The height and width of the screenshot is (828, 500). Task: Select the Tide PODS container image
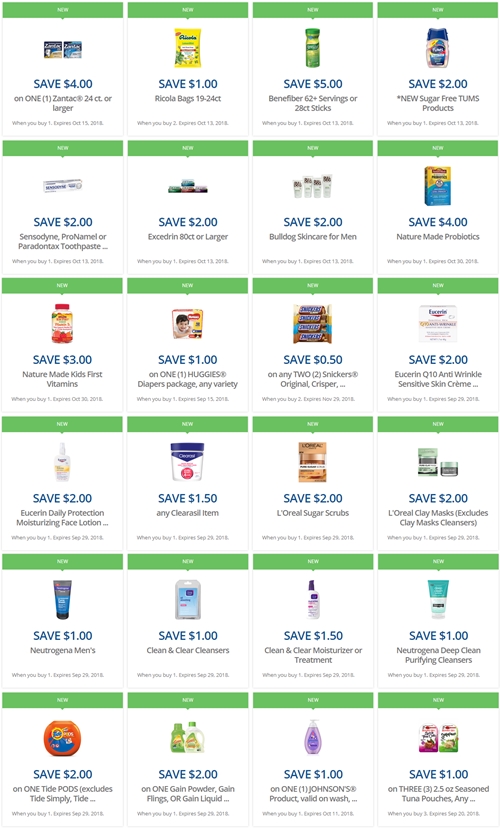[62, 738]
